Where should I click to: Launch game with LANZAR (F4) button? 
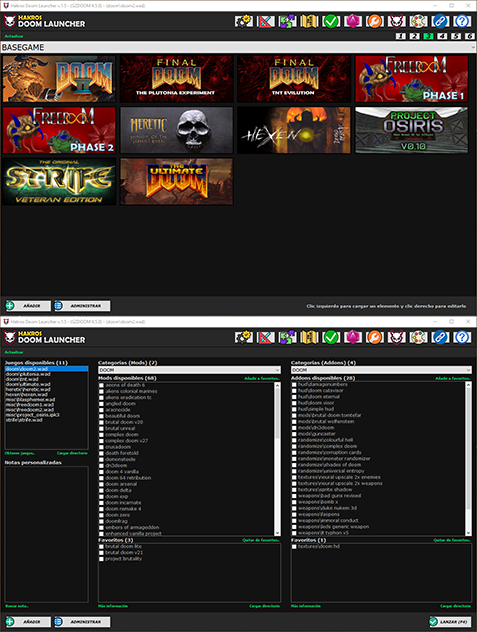[x=450, y=622]
